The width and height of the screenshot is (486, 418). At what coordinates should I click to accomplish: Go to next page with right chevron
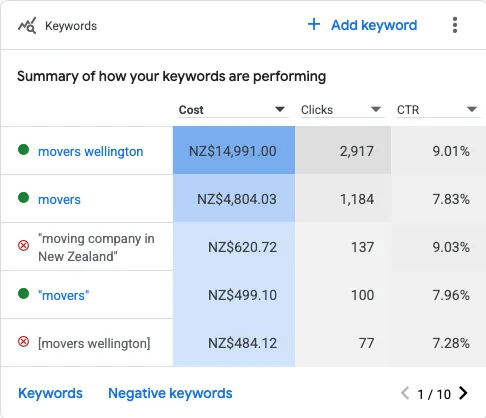(463, 393)
